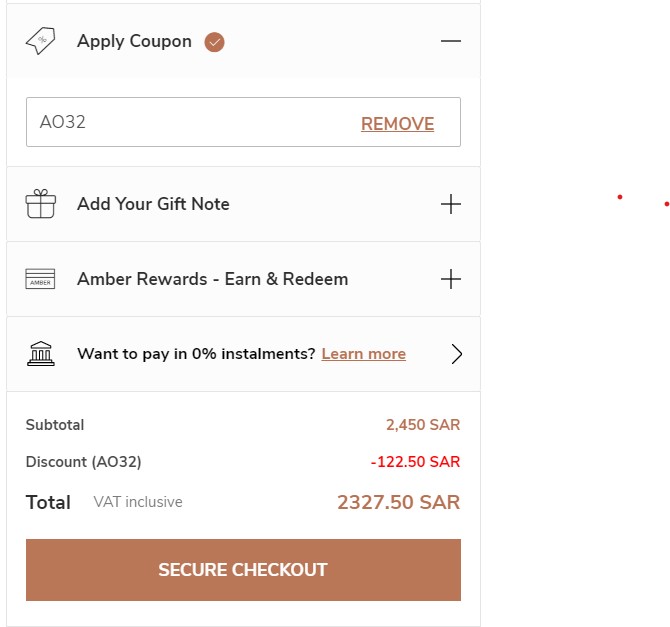
Task: Open the Learn more instalments link
Action: [x=363, y=354]
